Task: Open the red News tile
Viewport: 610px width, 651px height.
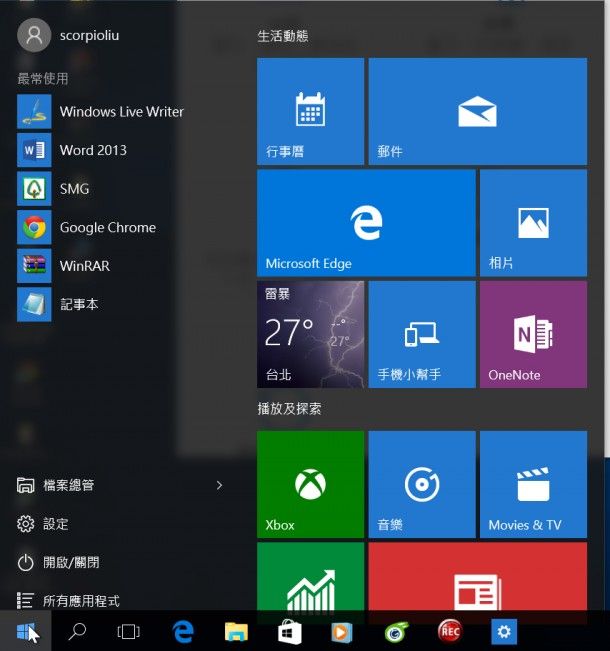Action: pyautogui.click(x=478, y=576)
